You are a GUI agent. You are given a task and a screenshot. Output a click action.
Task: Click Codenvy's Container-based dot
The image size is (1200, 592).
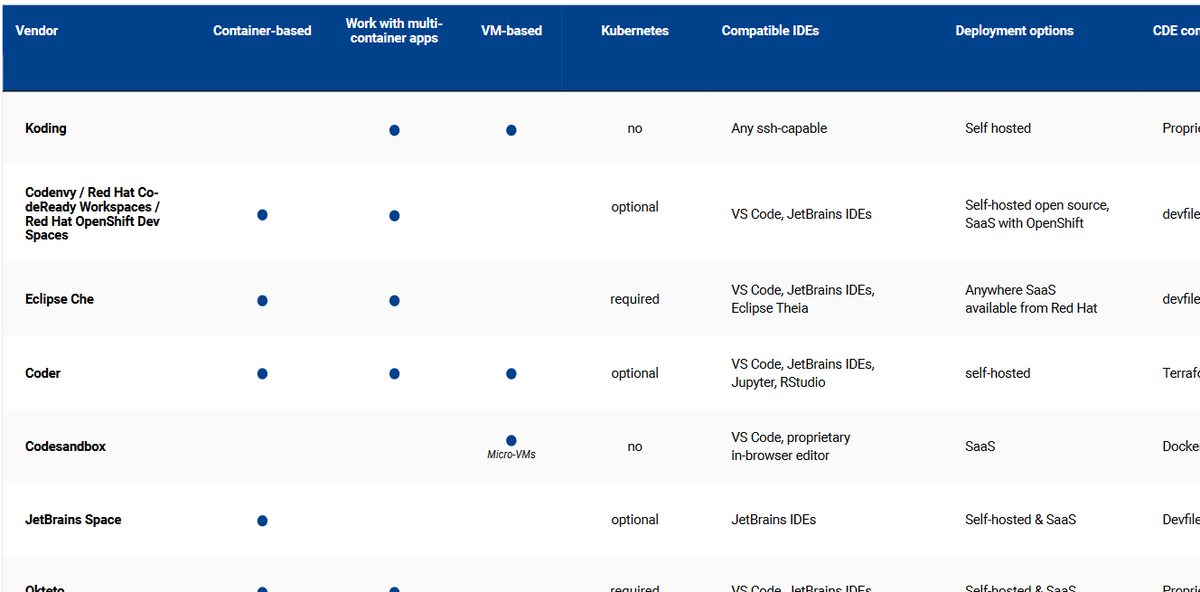(262, 215)
